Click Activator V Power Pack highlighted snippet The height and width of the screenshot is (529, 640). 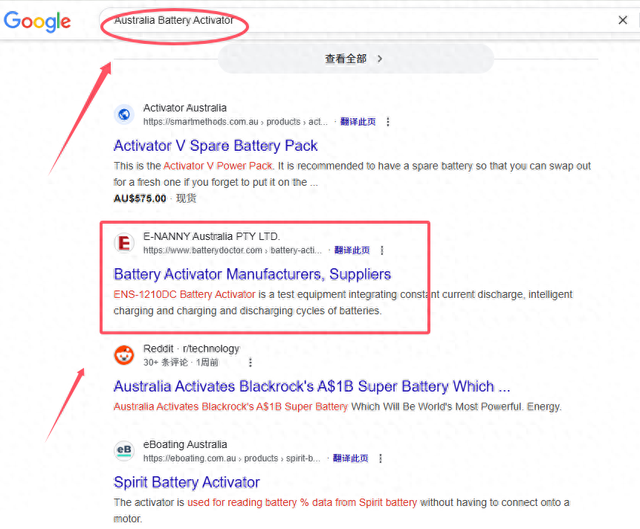coord(218,166)
